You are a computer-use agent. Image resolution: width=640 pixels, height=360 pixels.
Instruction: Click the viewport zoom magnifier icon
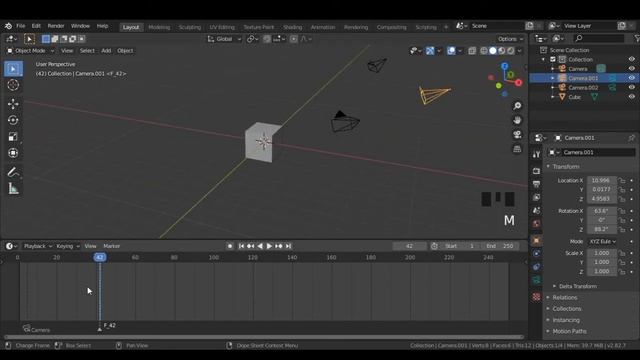pyautogui.click(x=517, y=106)
